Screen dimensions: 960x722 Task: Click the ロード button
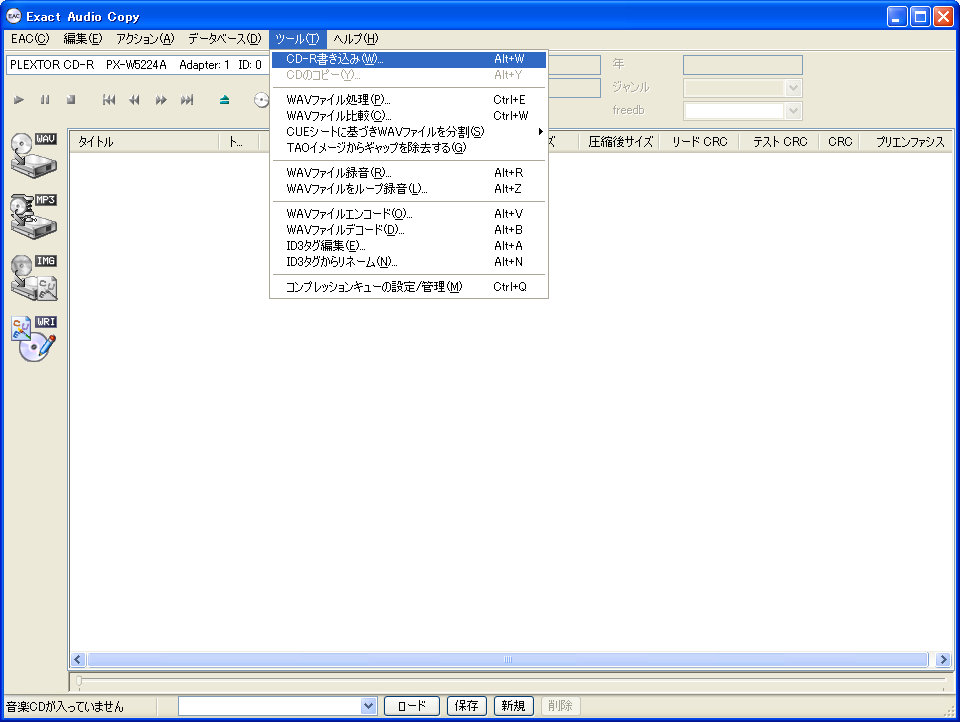coord(412,706)
